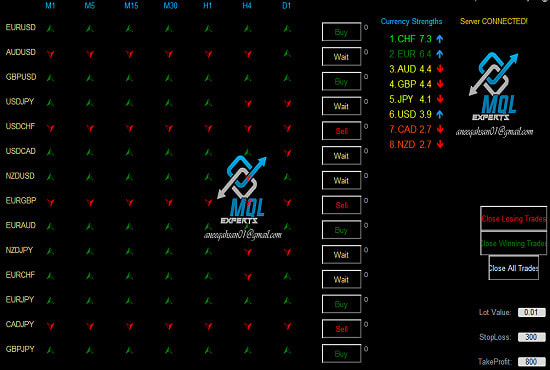Click the GBPUSD Buy button
Image resolution: width=550 pixels, height=370 pixels.
click(341, 81)
